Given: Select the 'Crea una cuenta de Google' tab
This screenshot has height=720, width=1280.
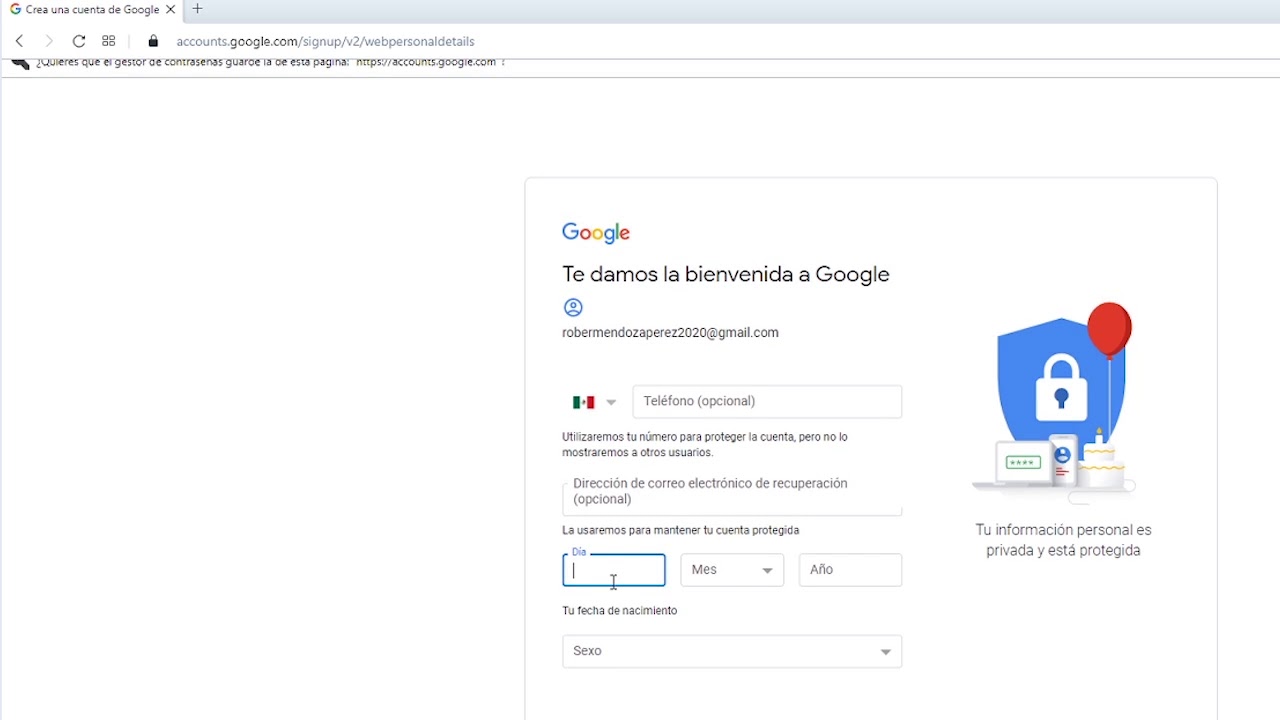Looking at the screenshot, I should pyautogui.click(x=93, y=9).
